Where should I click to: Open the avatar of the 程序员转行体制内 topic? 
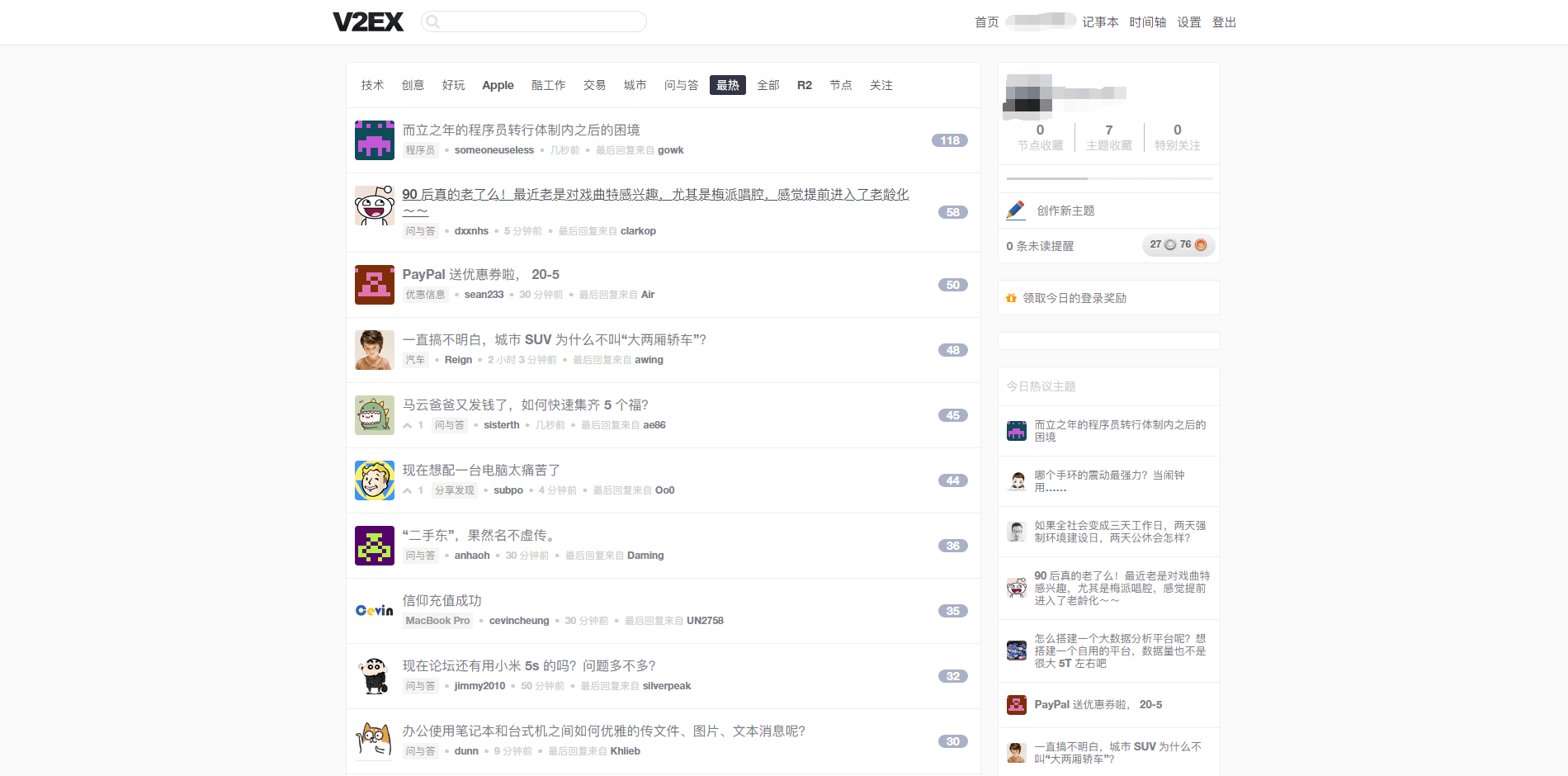point(375,140)
